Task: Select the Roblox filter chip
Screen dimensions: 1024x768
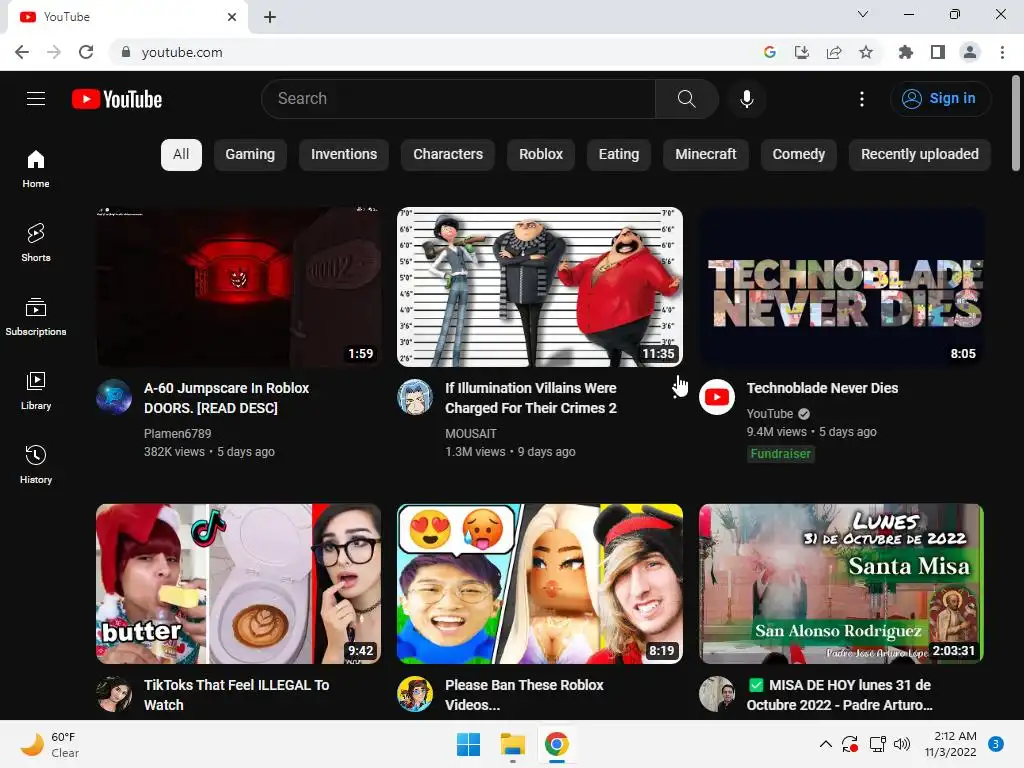Action: coord(541,154)
